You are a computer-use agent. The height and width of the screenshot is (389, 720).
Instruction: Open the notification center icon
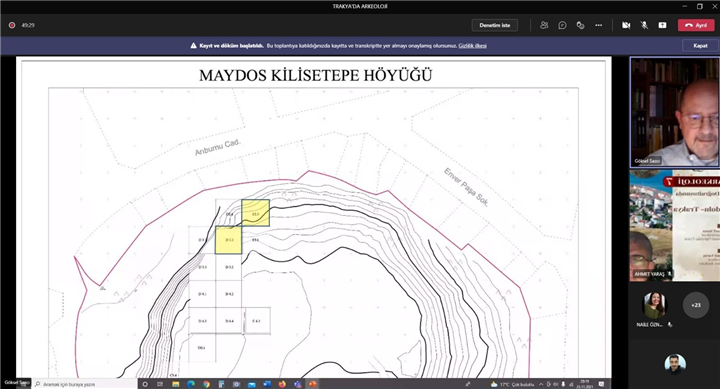[602, 384]
